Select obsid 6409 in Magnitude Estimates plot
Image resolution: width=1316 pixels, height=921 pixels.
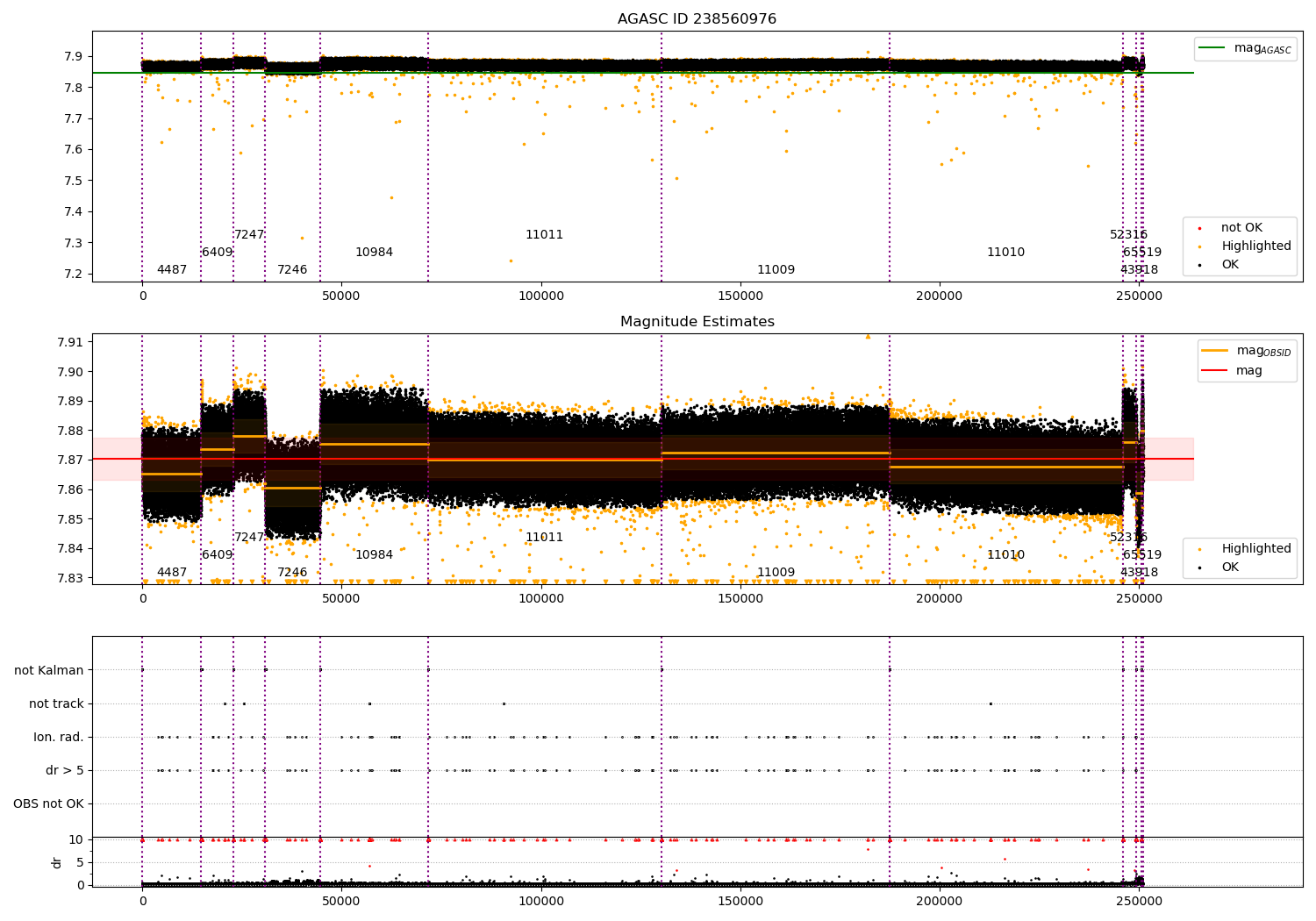218,555
